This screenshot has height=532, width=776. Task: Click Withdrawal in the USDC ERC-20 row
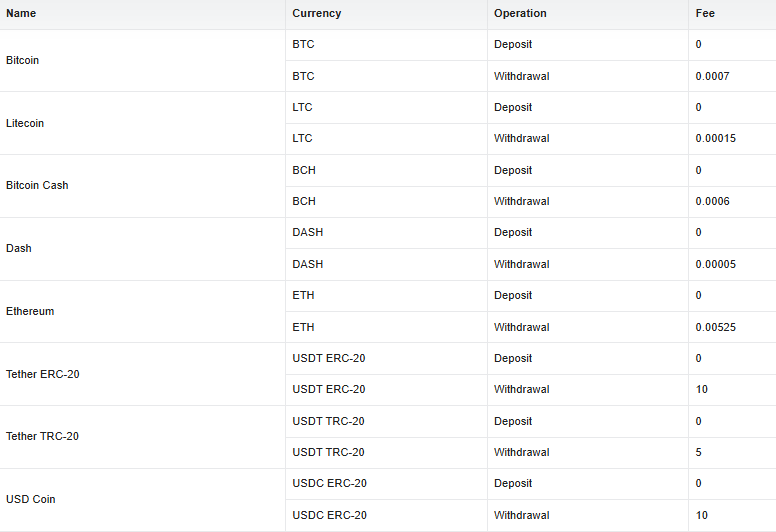[522, 516]
